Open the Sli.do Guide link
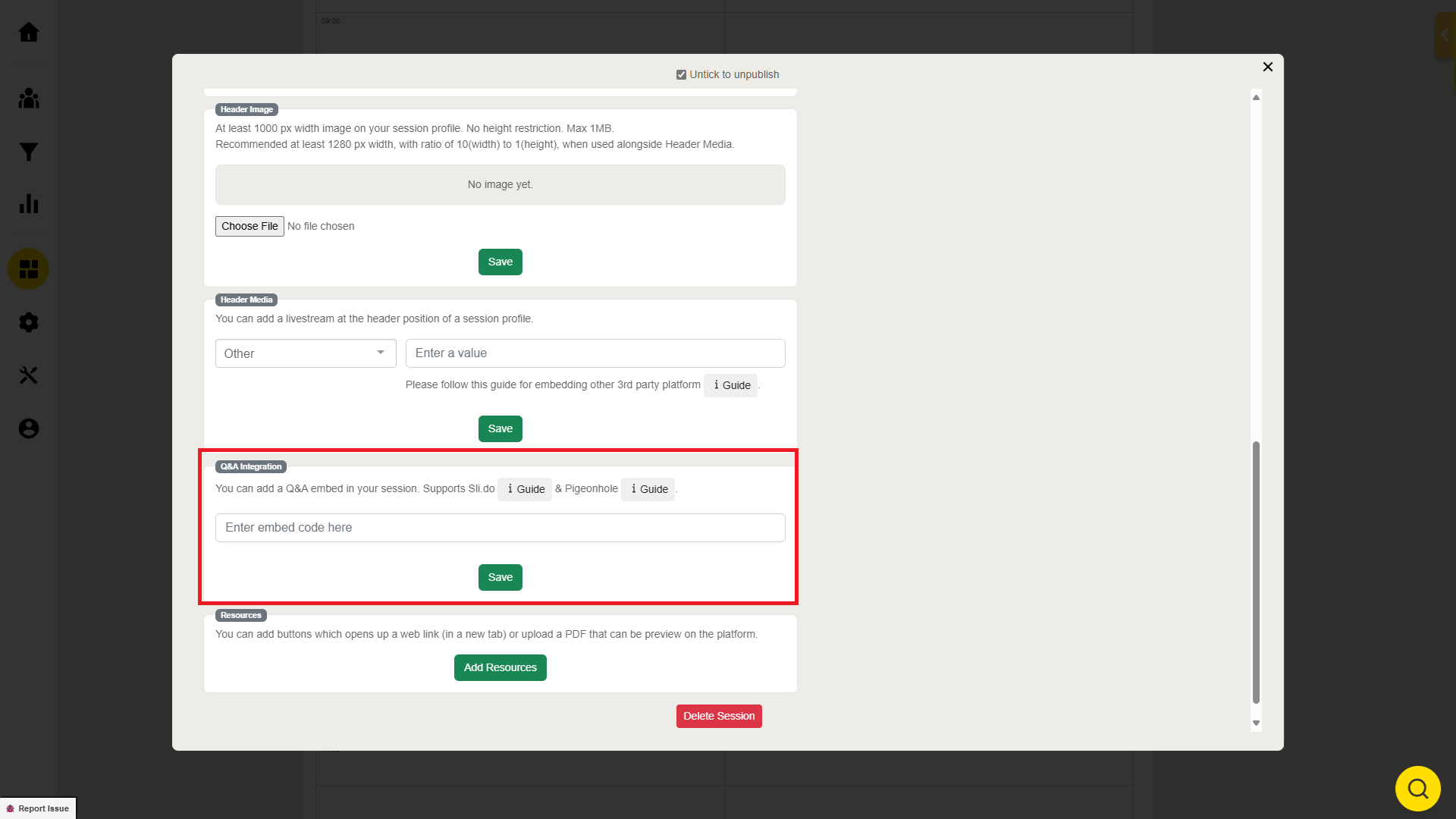 tap(525, 489)
